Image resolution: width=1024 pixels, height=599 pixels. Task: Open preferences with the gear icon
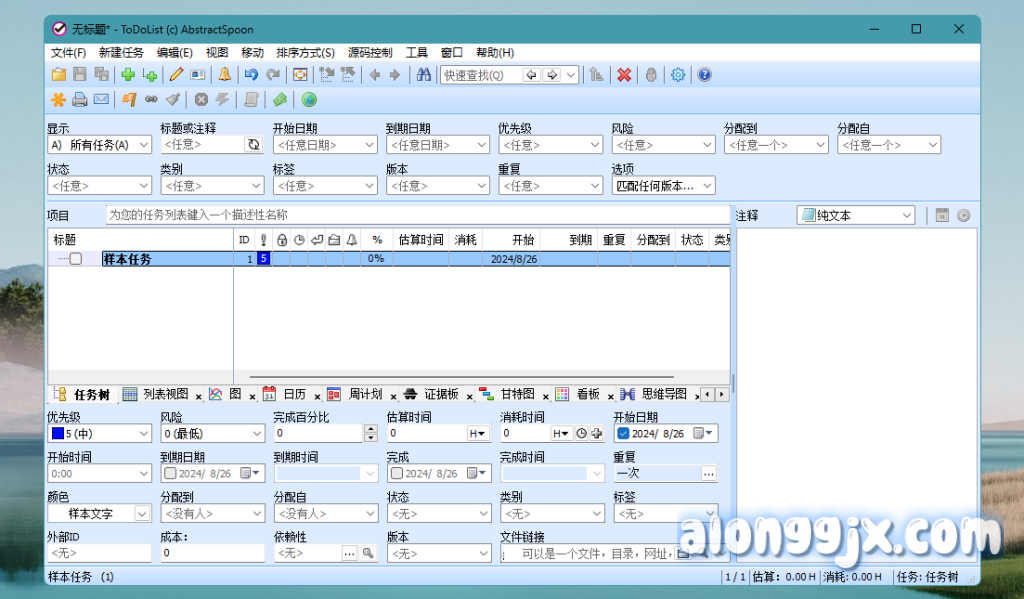click(x=679, y=75)
